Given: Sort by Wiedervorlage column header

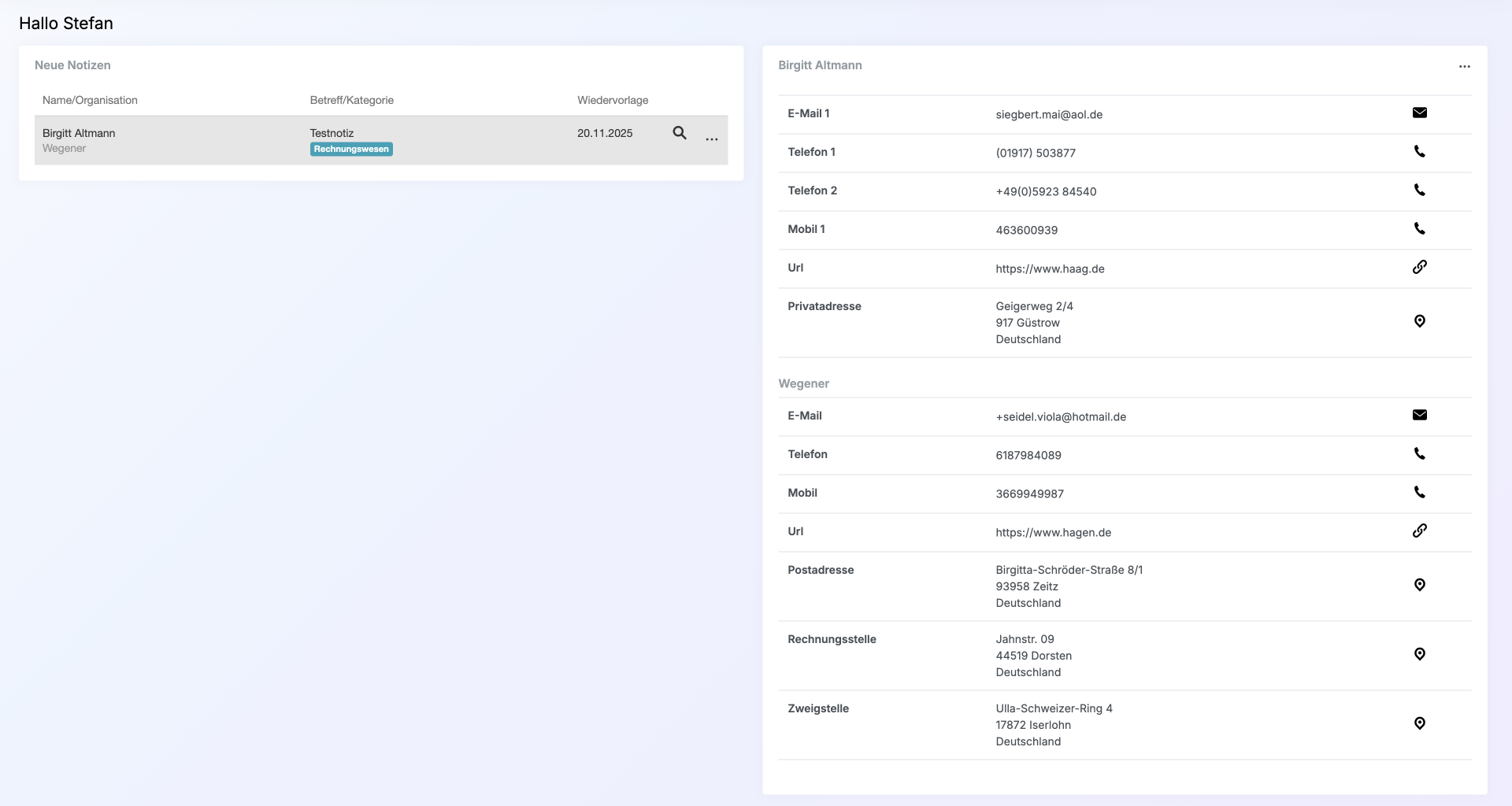Looking at the screenshot, I should click(x=613, y=100).
